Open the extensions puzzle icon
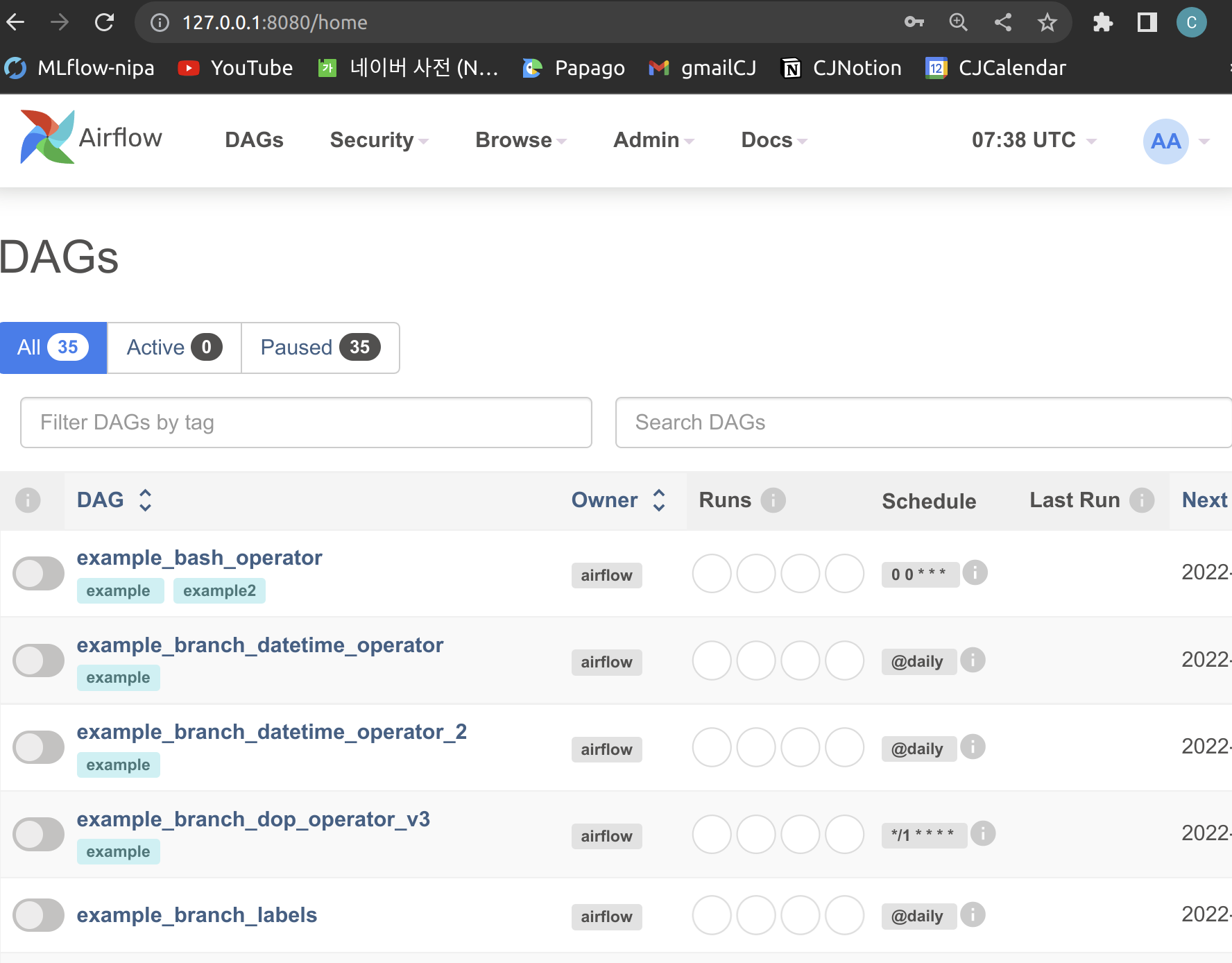 click(x=1102, y=23)
